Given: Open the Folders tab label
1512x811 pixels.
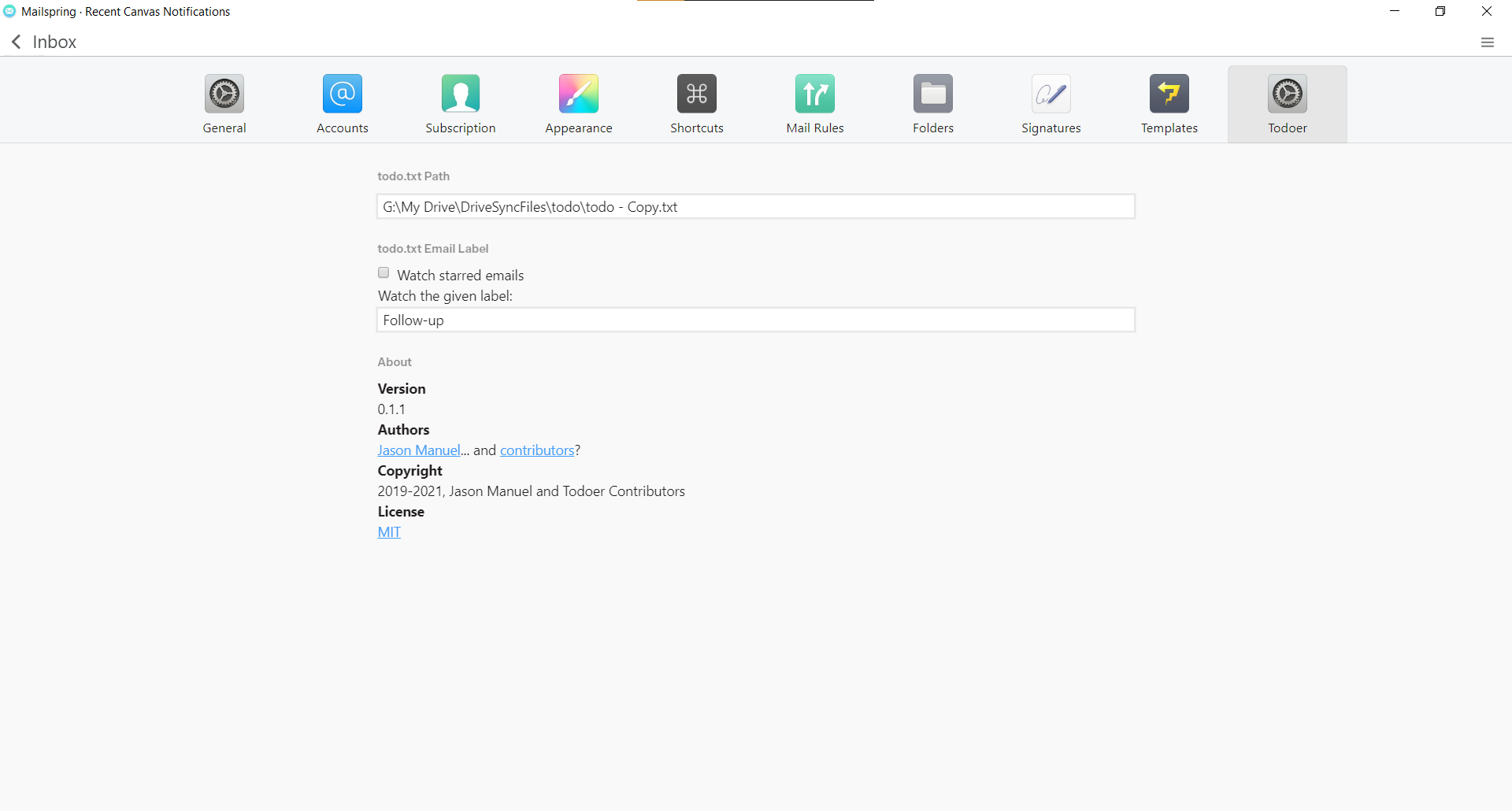Looking at the screenshot, I should tap(933, 128).
